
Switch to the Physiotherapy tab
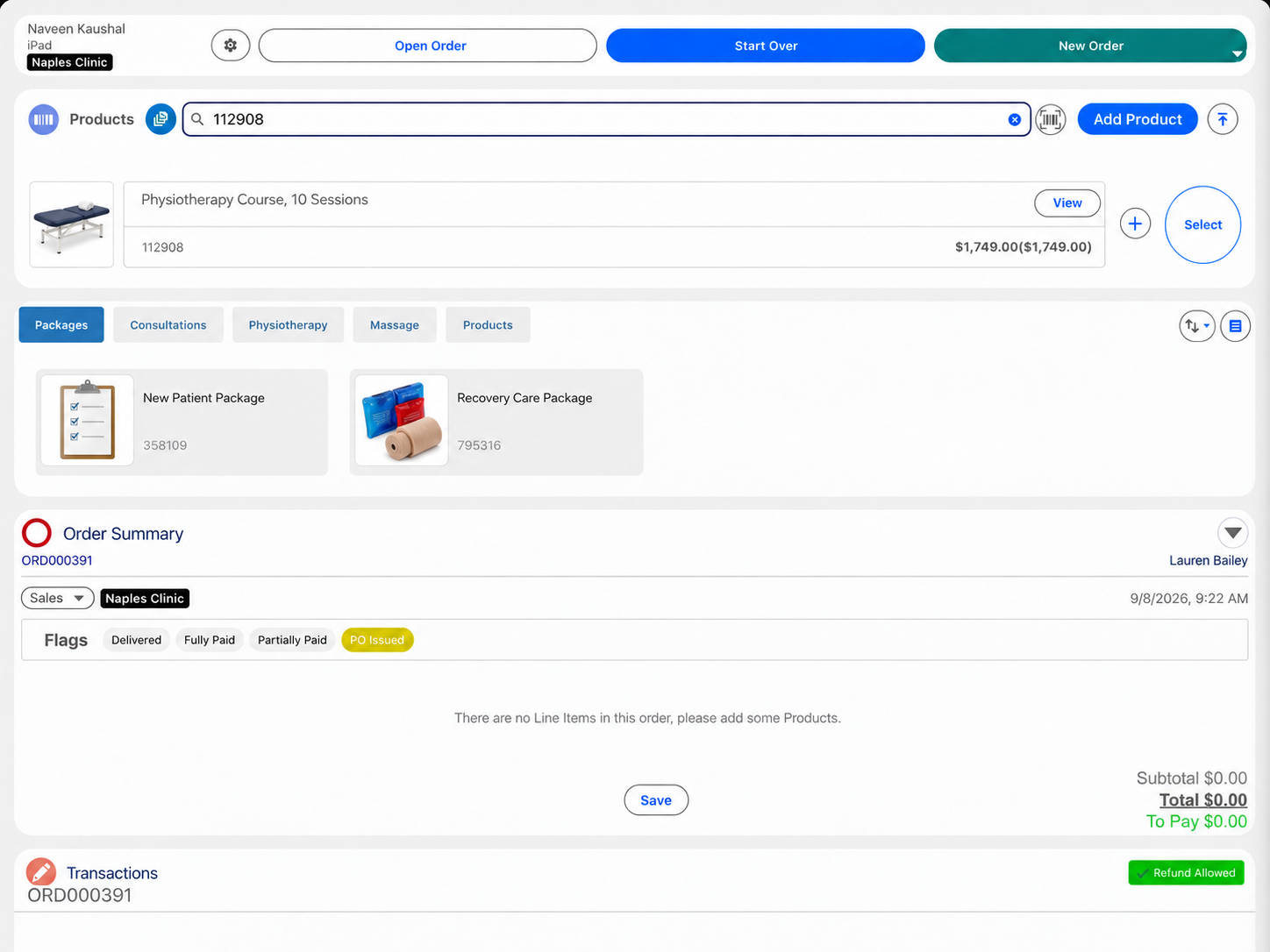click(x=288, y=324)
